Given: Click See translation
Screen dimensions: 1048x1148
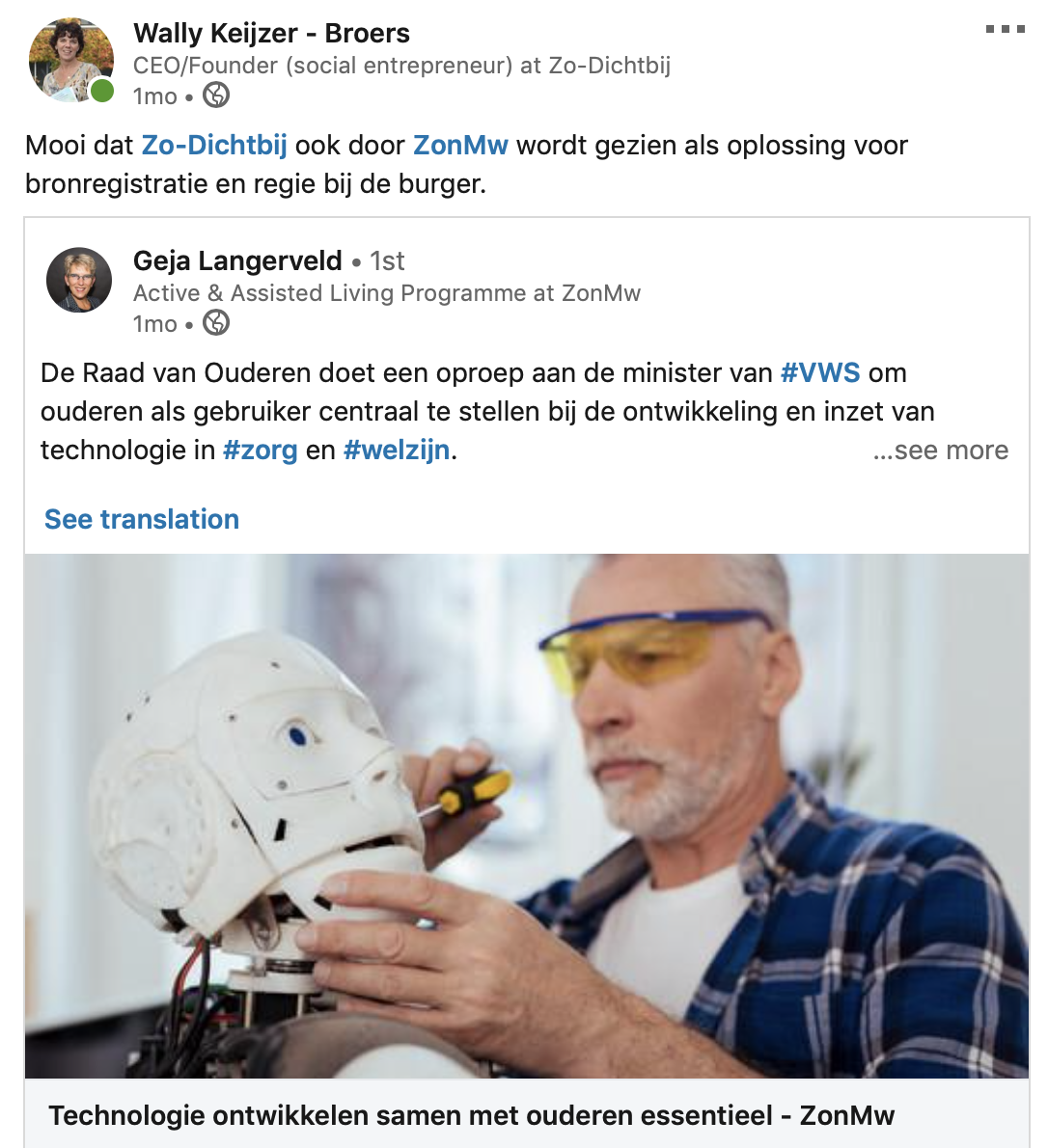Looking at the screenshot, I should (x=141, y=519).
